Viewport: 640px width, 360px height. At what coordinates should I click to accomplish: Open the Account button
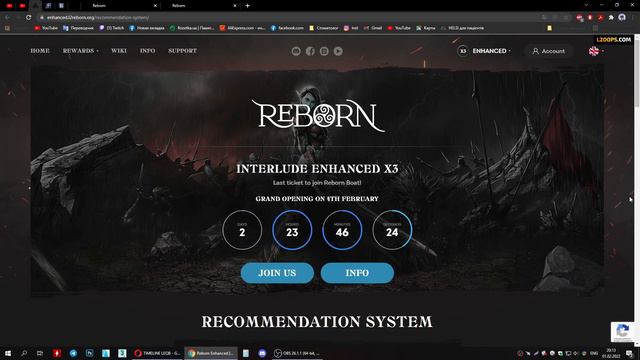pos(549,51)
